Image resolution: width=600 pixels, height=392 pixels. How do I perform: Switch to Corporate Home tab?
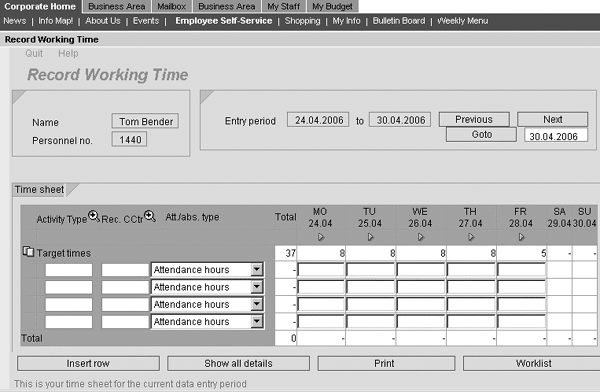[x=40, y=7]
